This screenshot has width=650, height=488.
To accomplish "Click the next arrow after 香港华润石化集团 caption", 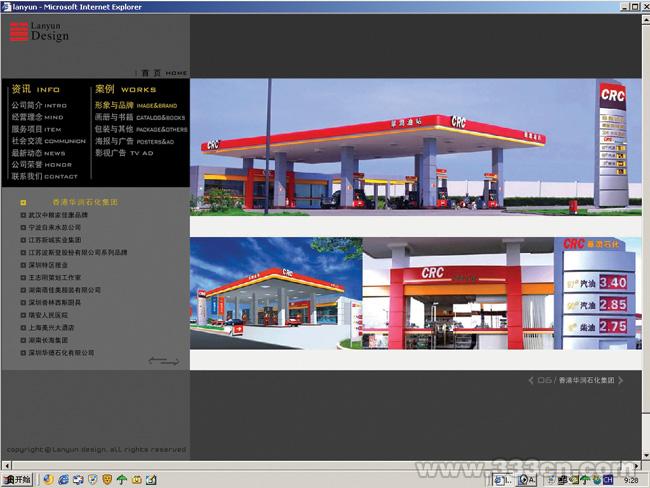I will pyautogui.click(x=622, y=380).
